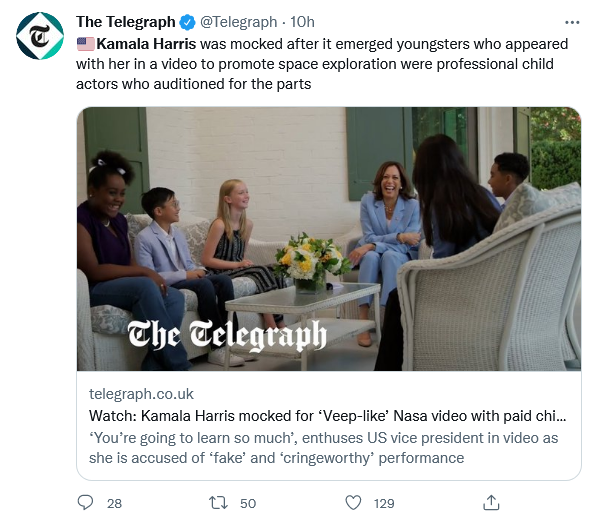The image size is (598, 524).
Task: Click the retweet count 50
Action: [x=248, y=503]
